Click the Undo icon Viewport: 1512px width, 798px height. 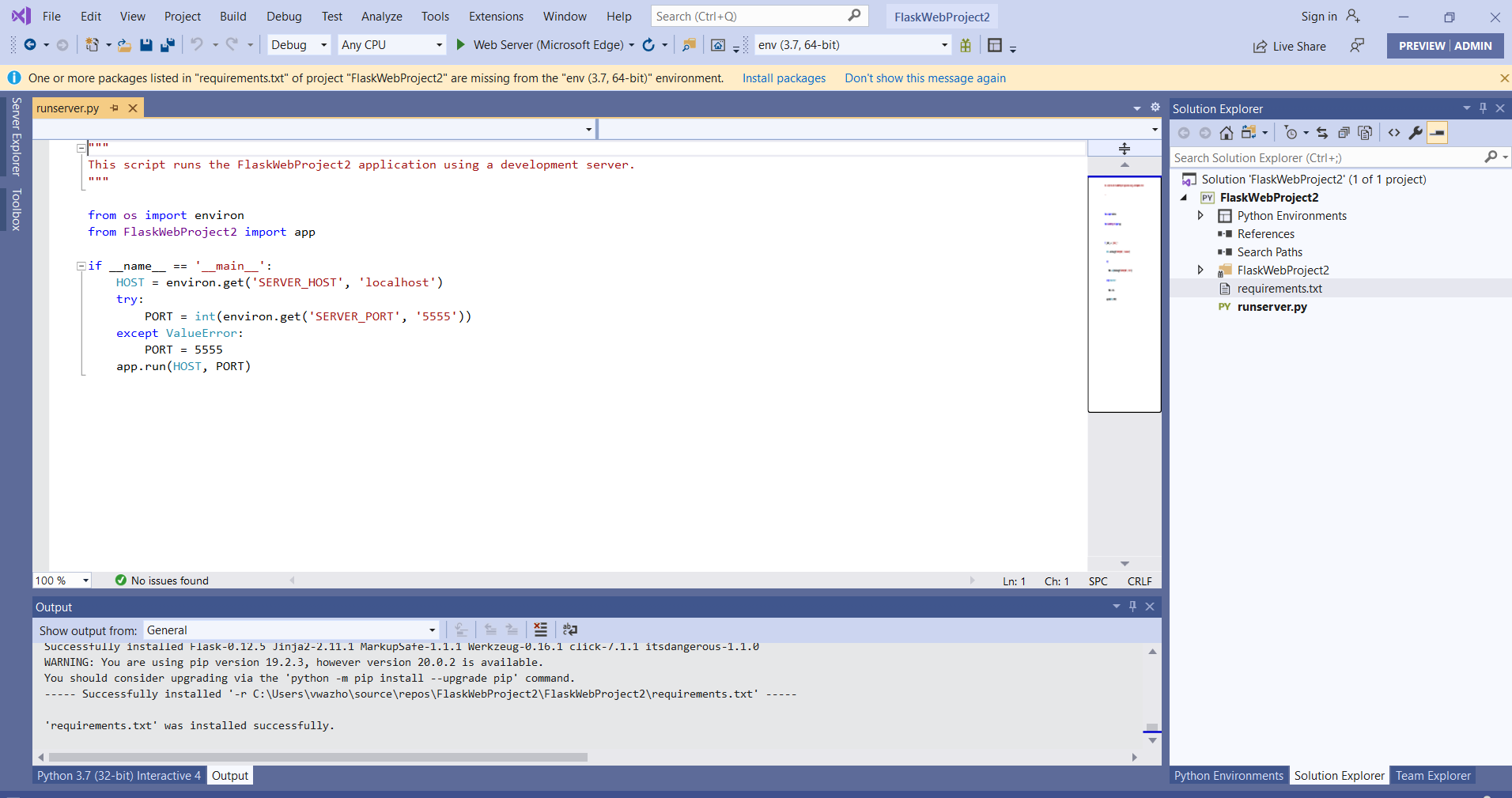(x=198, y=45)
